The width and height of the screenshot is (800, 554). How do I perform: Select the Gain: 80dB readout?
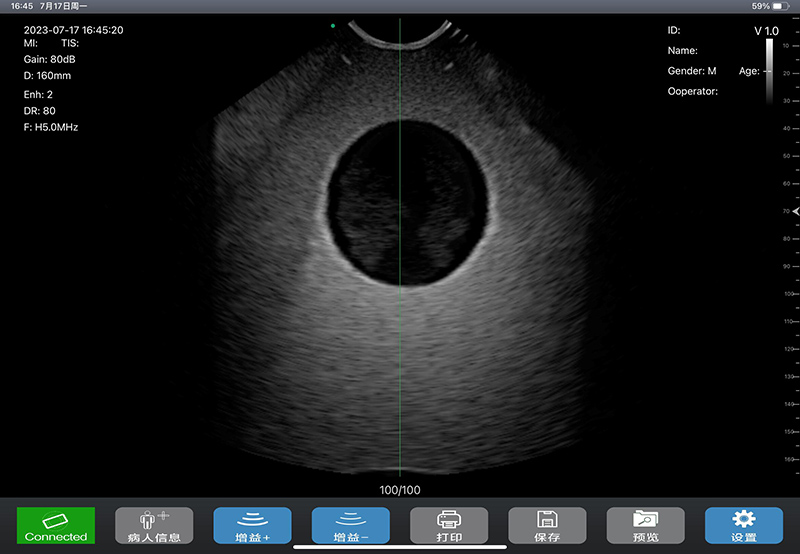click(50, 60)
